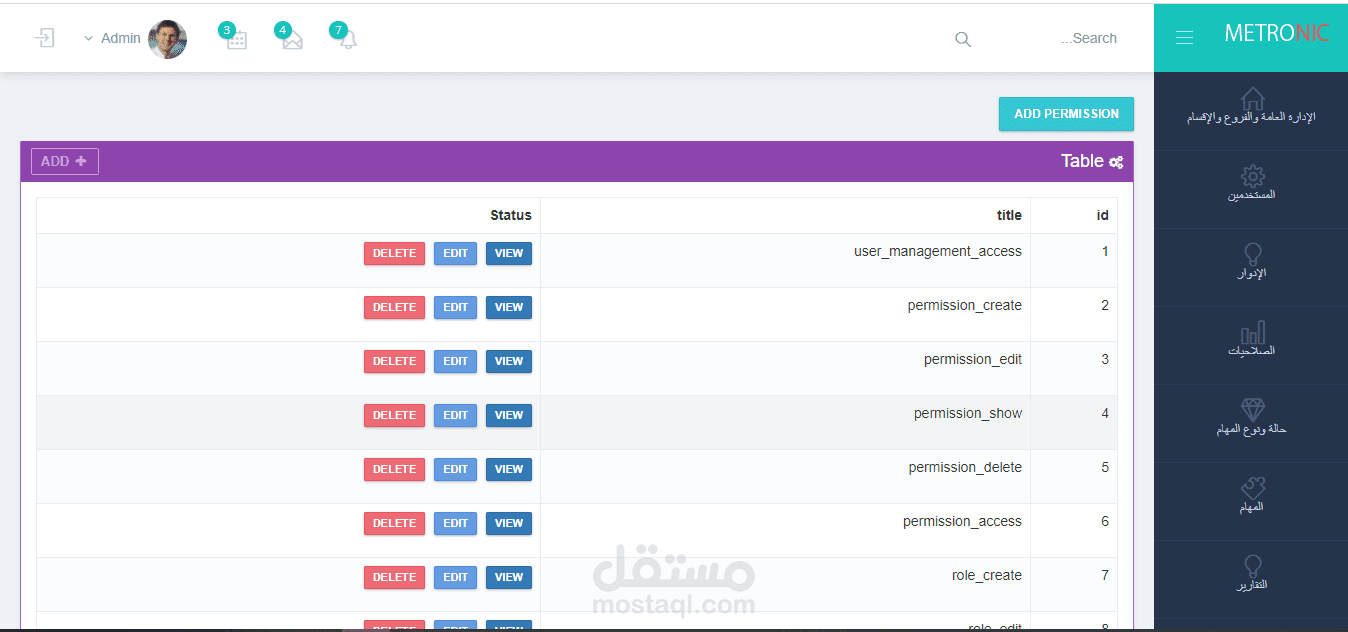Delete the role_create row
The image size is (1348, 632).
click(x=394, y=578)
